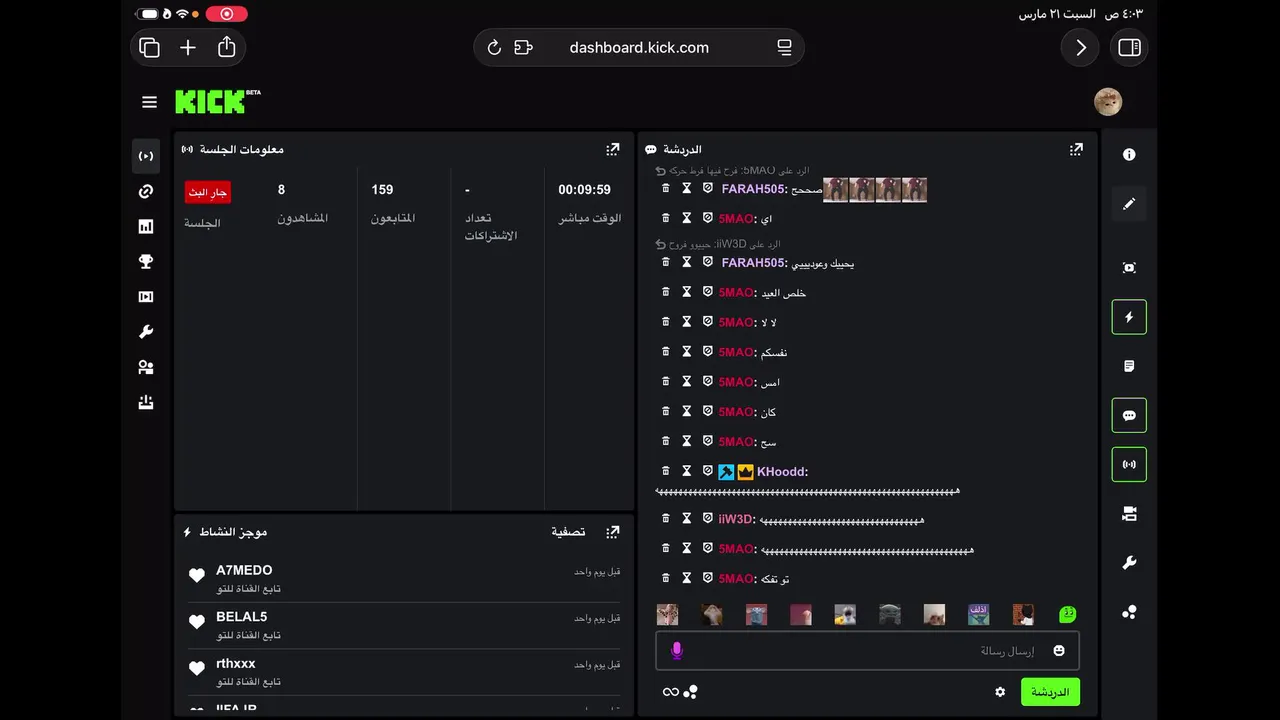
Task: Delete 5MAO message تو تفكه
Action: click(x=666, y=578)
